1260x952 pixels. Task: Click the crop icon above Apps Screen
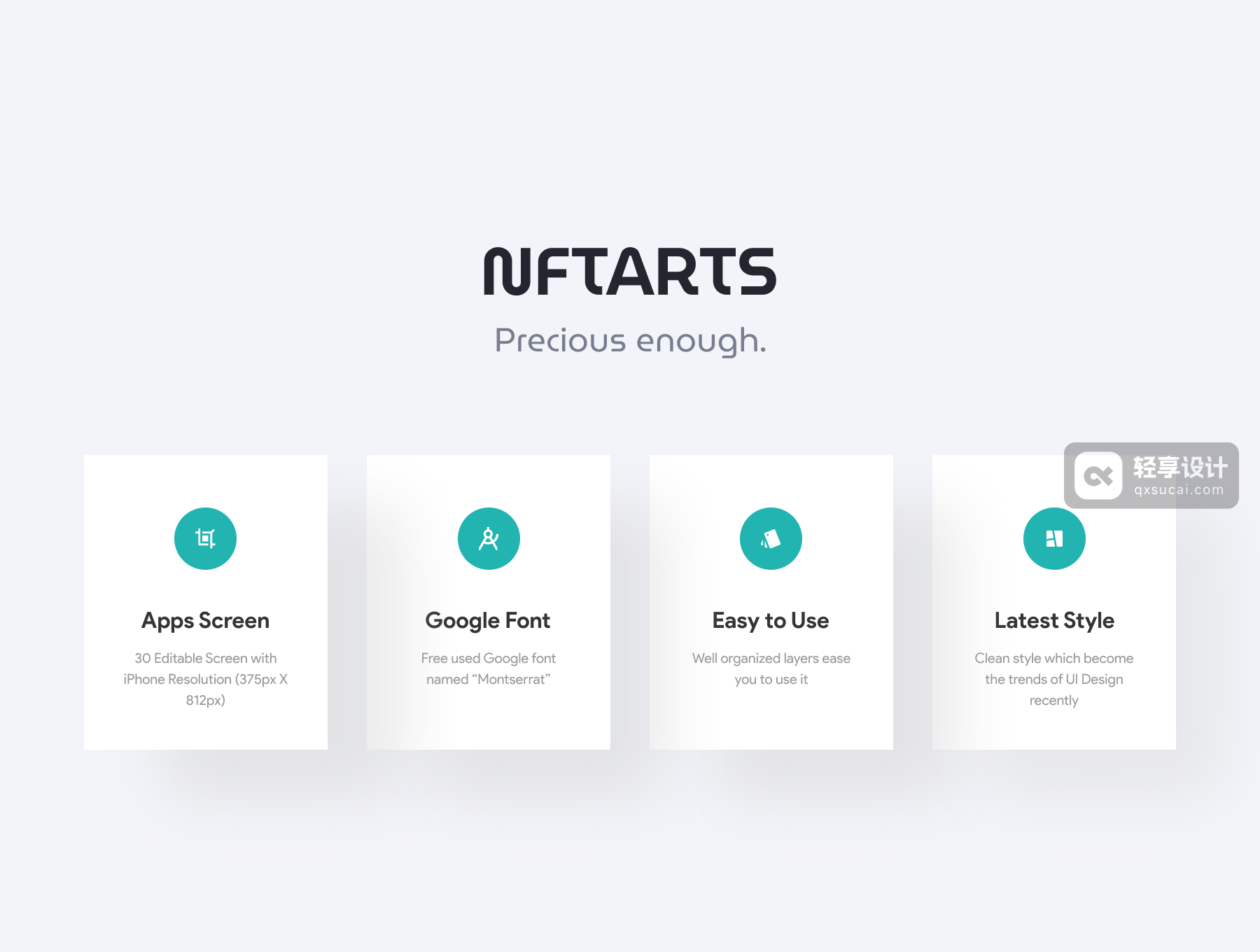point(205,538)
